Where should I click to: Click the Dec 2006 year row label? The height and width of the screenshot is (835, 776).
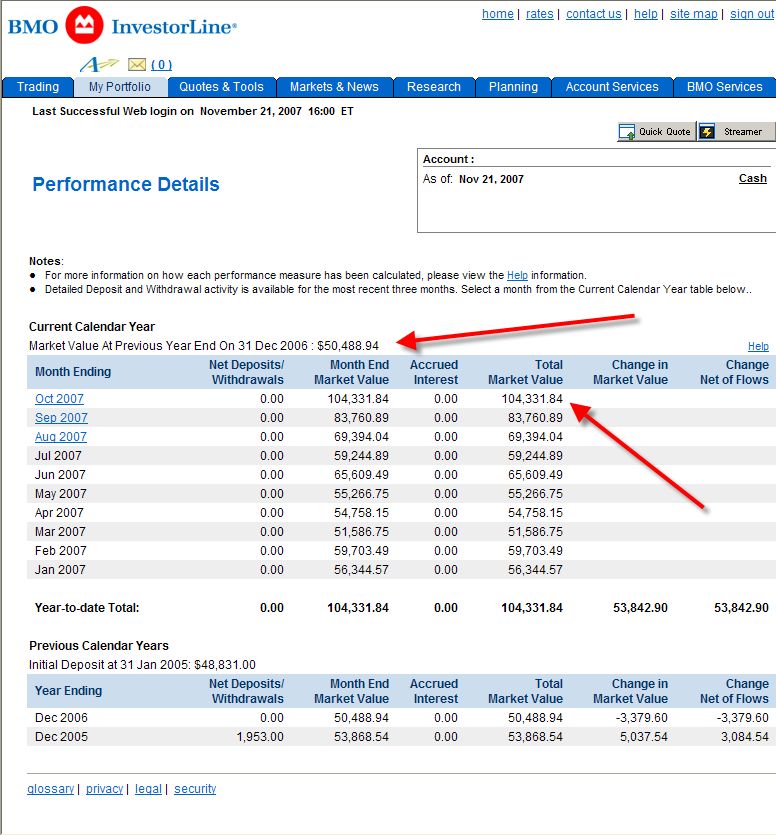point(61,718)
